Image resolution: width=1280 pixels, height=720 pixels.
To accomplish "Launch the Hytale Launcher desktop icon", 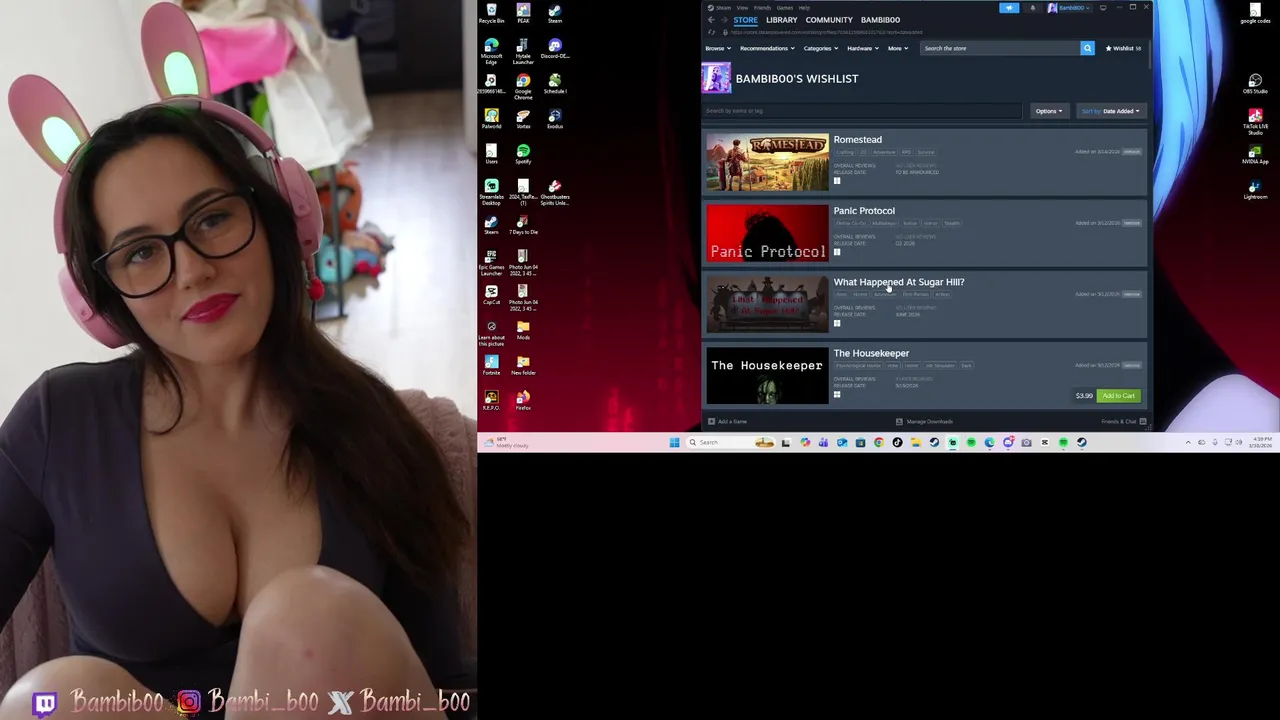I will [523, 49].
